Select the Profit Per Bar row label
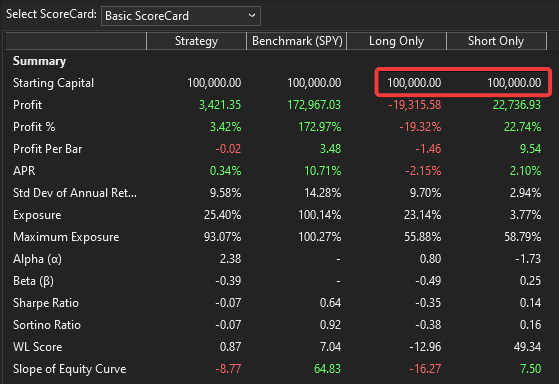This screenshot has width=559, height=384. 47,149
